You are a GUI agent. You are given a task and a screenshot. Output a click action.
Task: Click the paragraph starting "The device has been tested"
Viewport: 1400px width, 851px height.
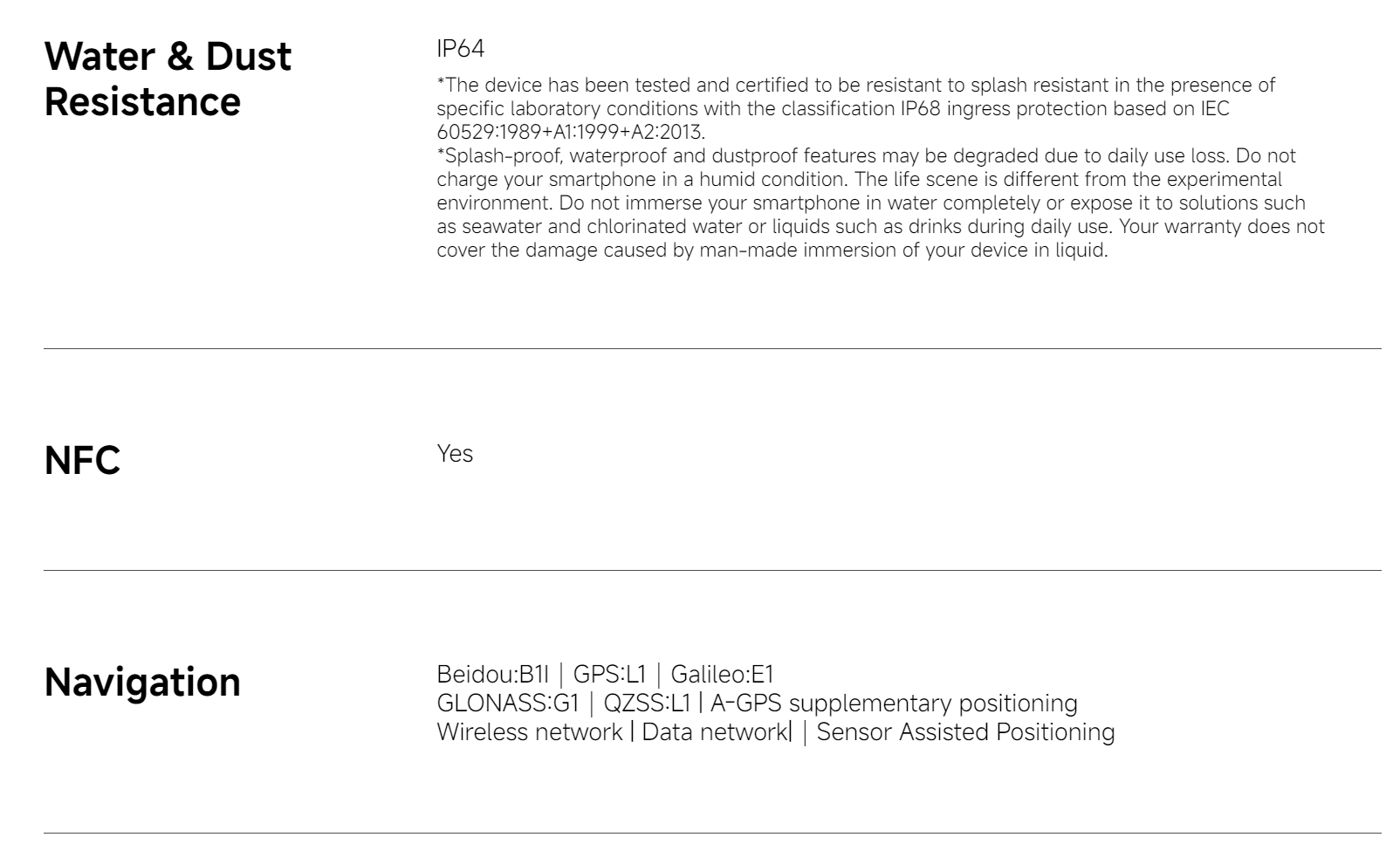click(x=855, y=86)
